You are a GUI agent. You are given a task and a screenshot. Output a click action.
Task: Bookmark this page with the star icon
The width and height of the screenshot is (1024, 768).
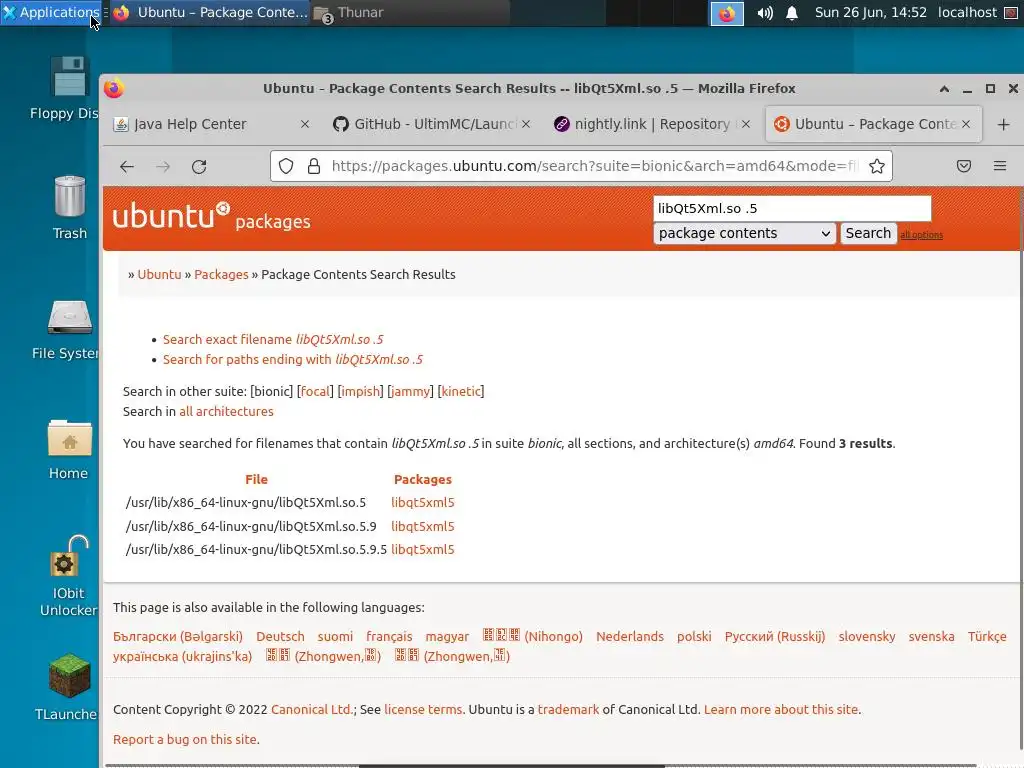click(x=877, y=166)
